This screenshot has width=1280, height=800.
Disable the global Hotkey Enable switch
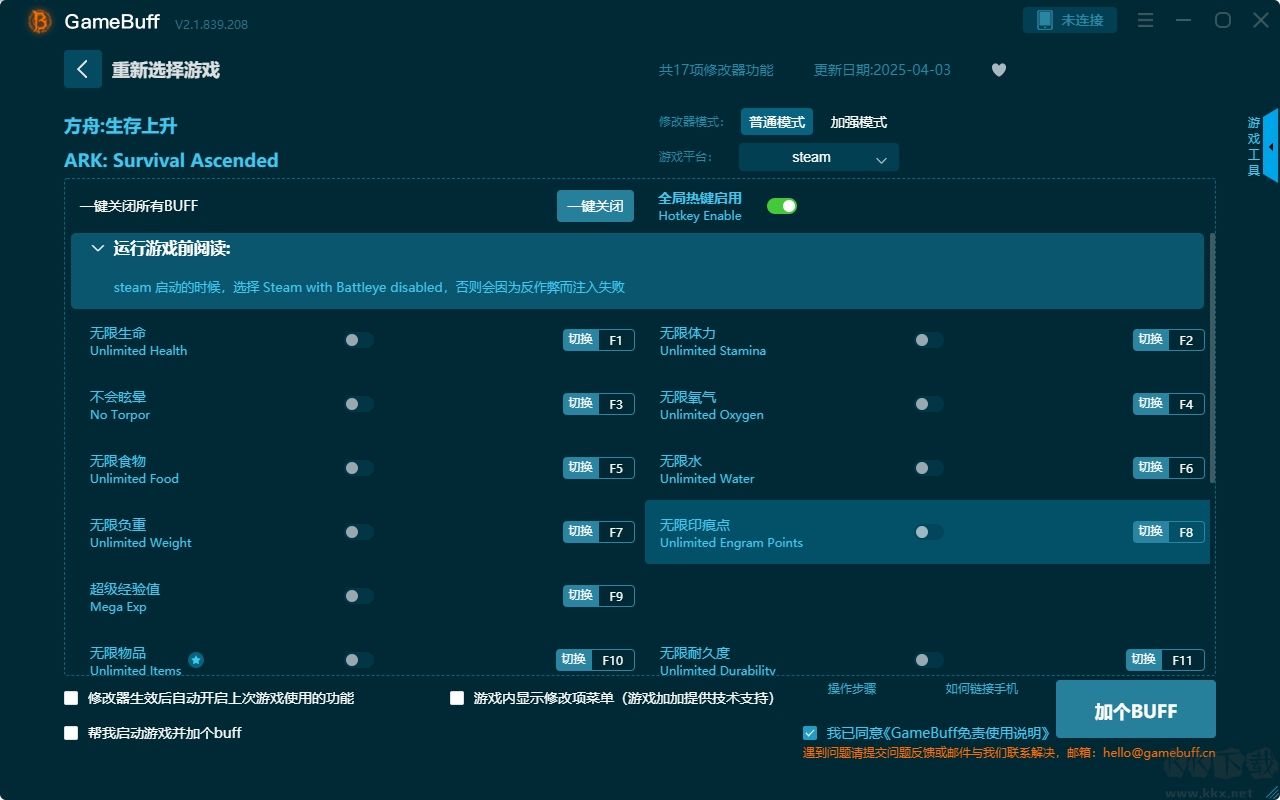tap(782, 206)
